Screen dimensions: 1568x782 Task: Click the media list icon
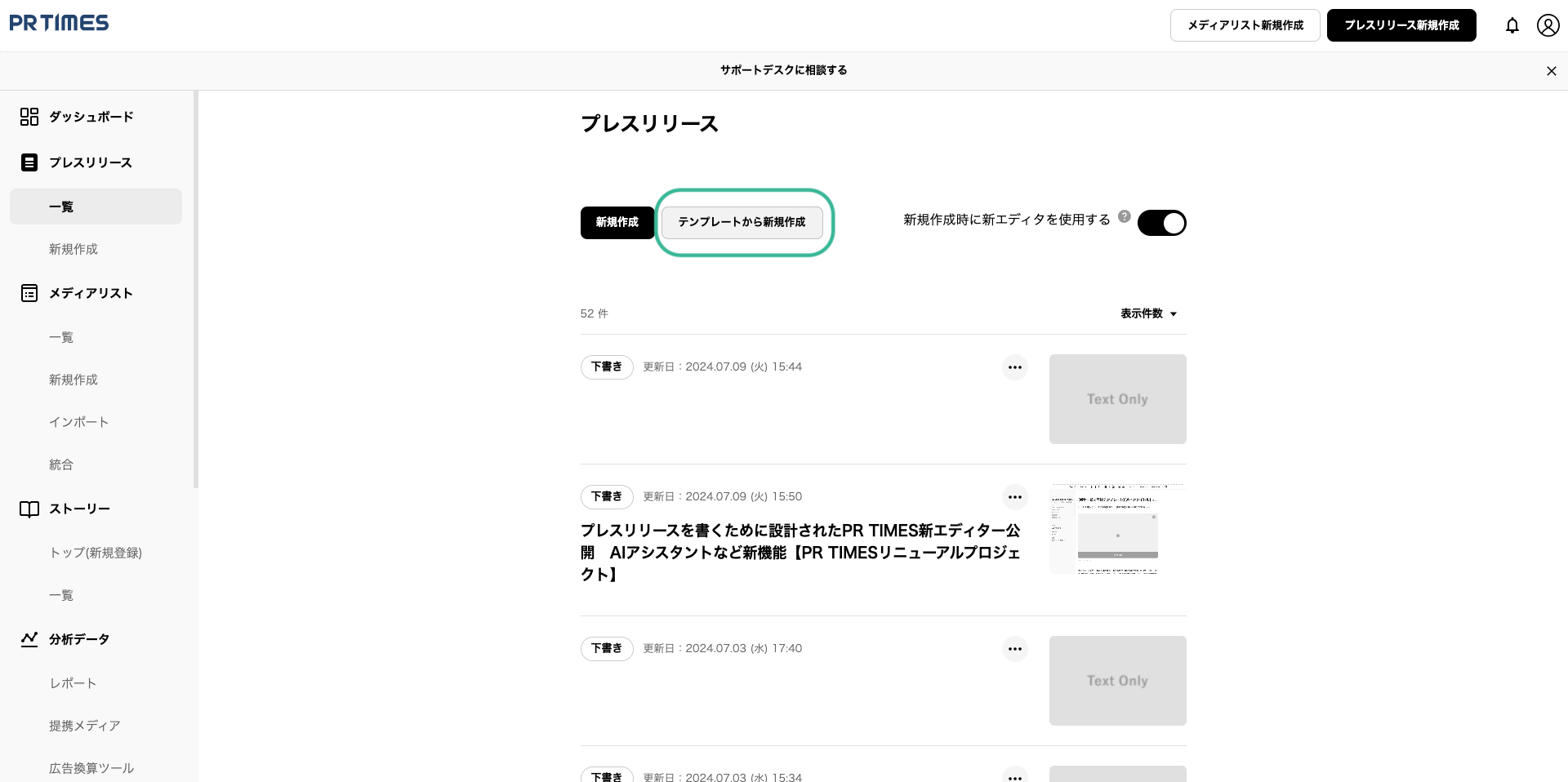pyautogui.click(x=29, y=293)
